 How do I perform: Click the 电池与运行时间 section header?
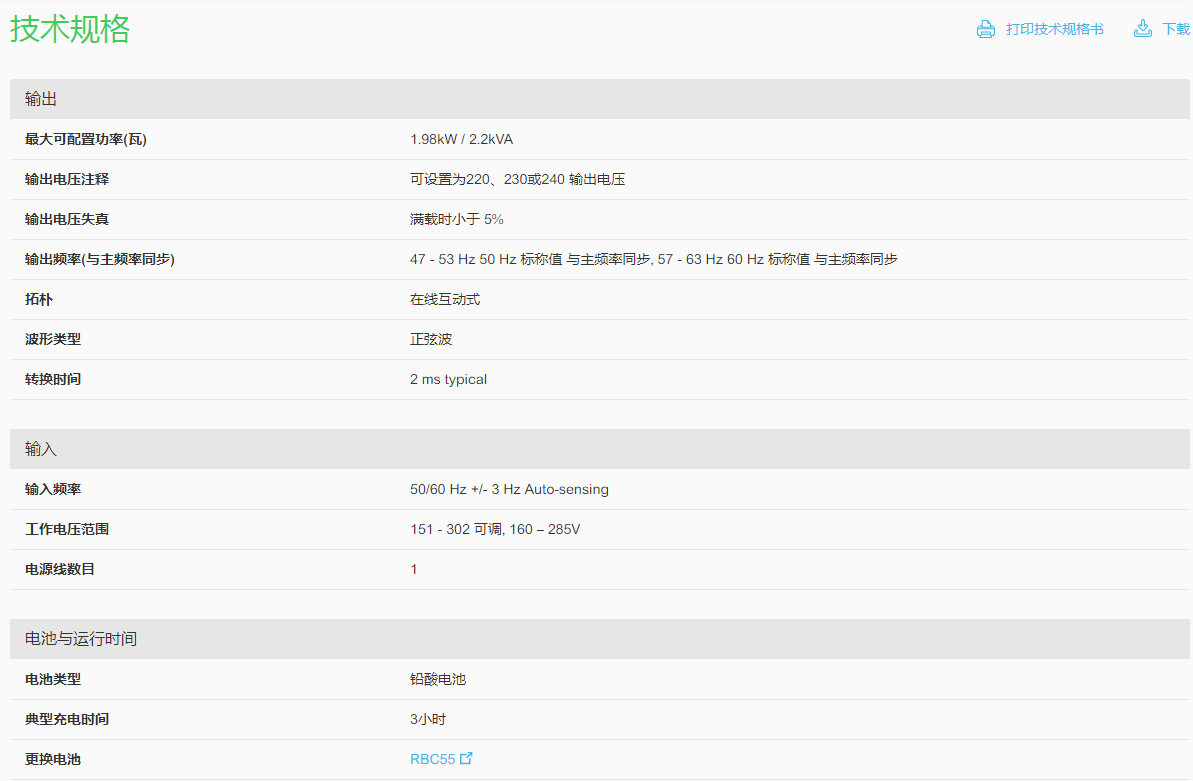(81, 639)
